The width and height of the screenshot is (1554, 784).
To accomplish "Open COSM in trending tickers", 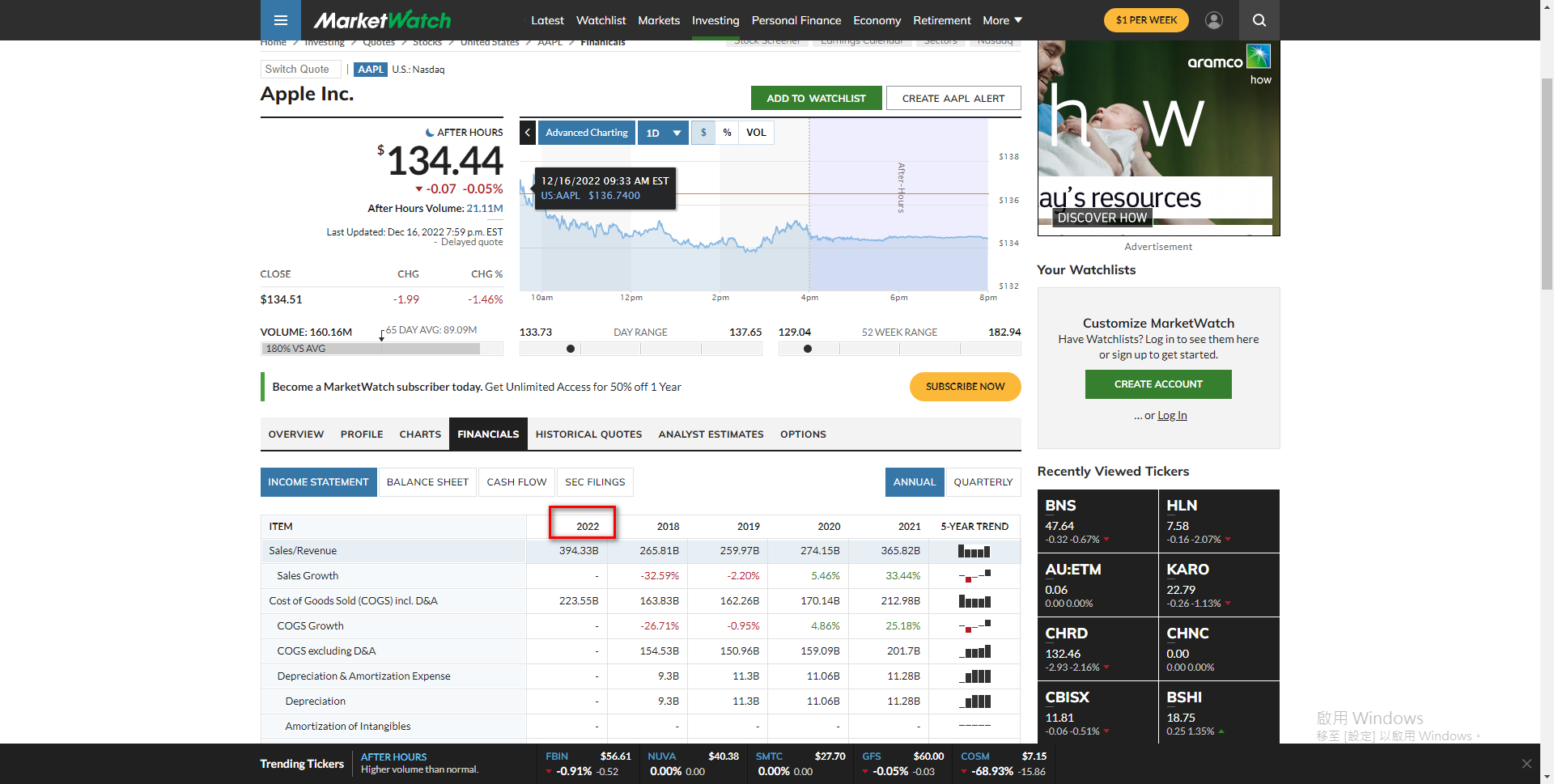I will 1004,764.
